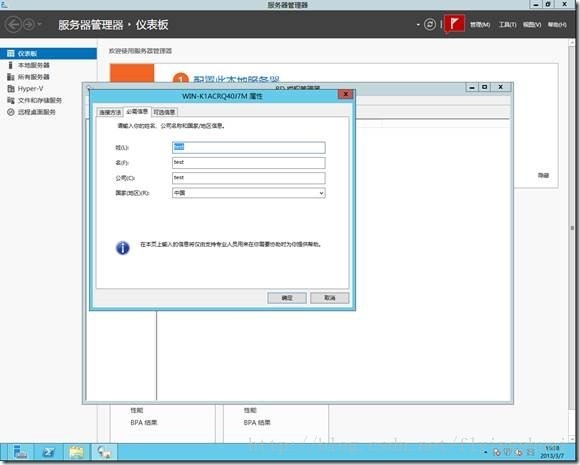Click the 所有服务器 sidebar icon
Viewport: 580px width, 465px height.
11,77
